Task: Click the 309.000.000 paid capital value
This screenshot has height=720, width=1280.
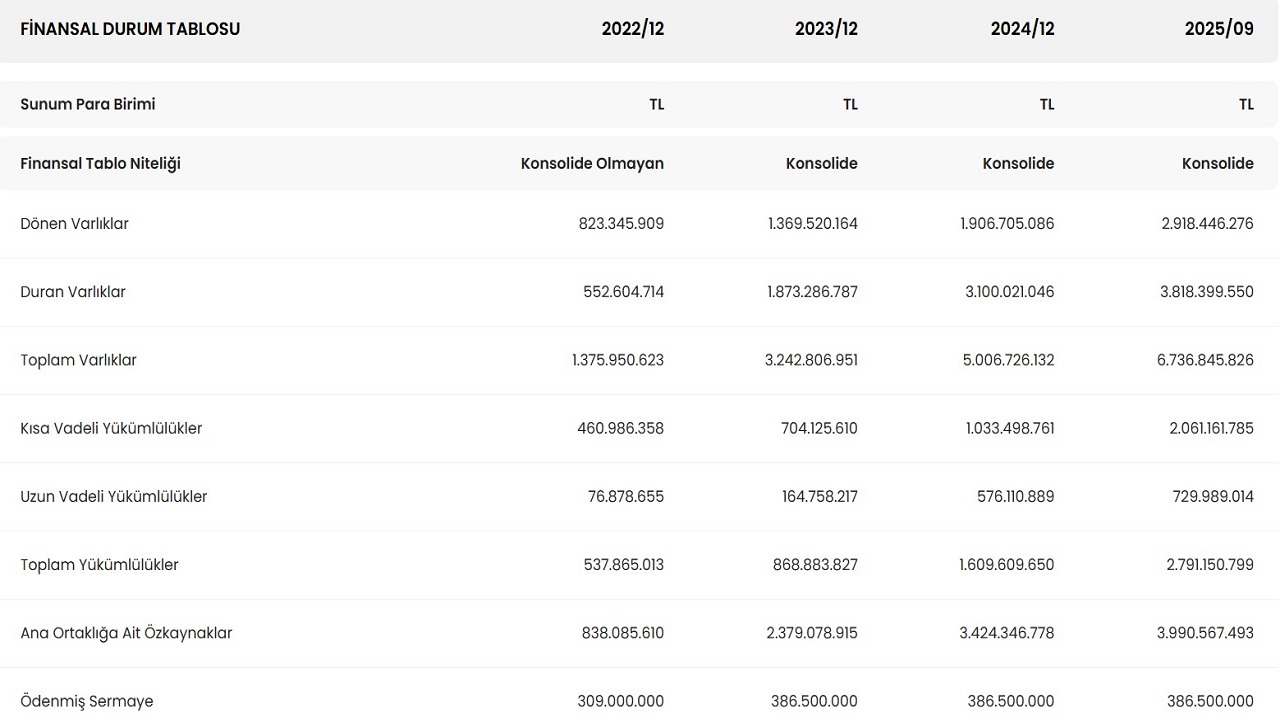Action: 620,701
